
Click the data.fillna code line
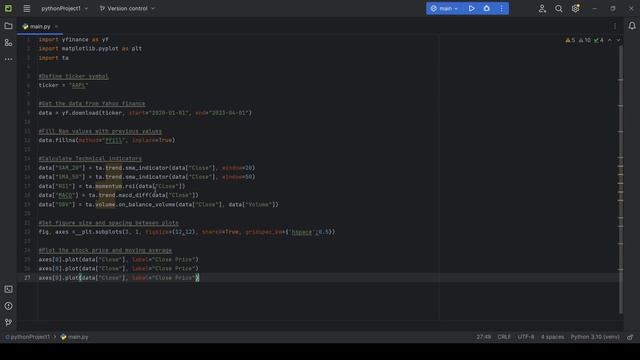pyautogui.click(x=107, y=140)
